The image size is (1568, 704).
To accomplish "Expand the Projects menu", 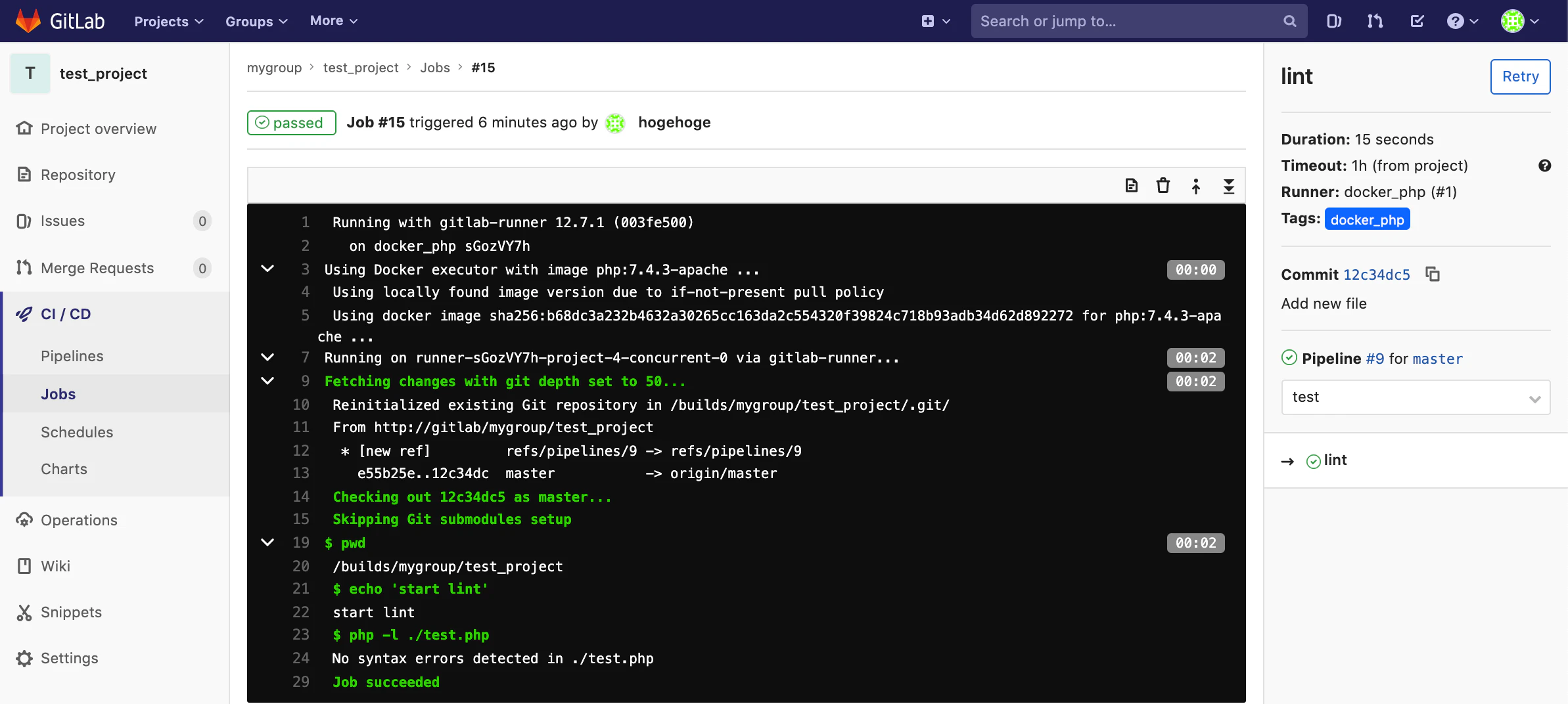I will tap(169, 21).
